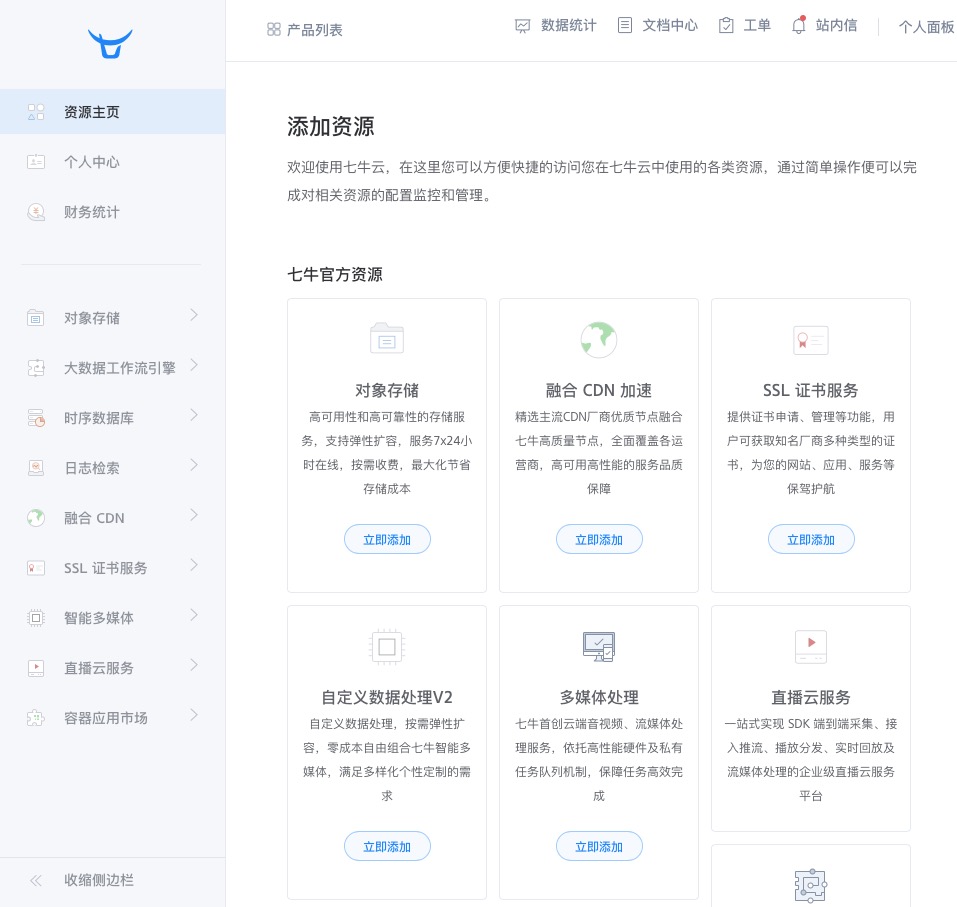The width and height of the screenshot is (957, 907).
Task: Click the 产品列表 grid icon in header
Action: pos(274,29)
